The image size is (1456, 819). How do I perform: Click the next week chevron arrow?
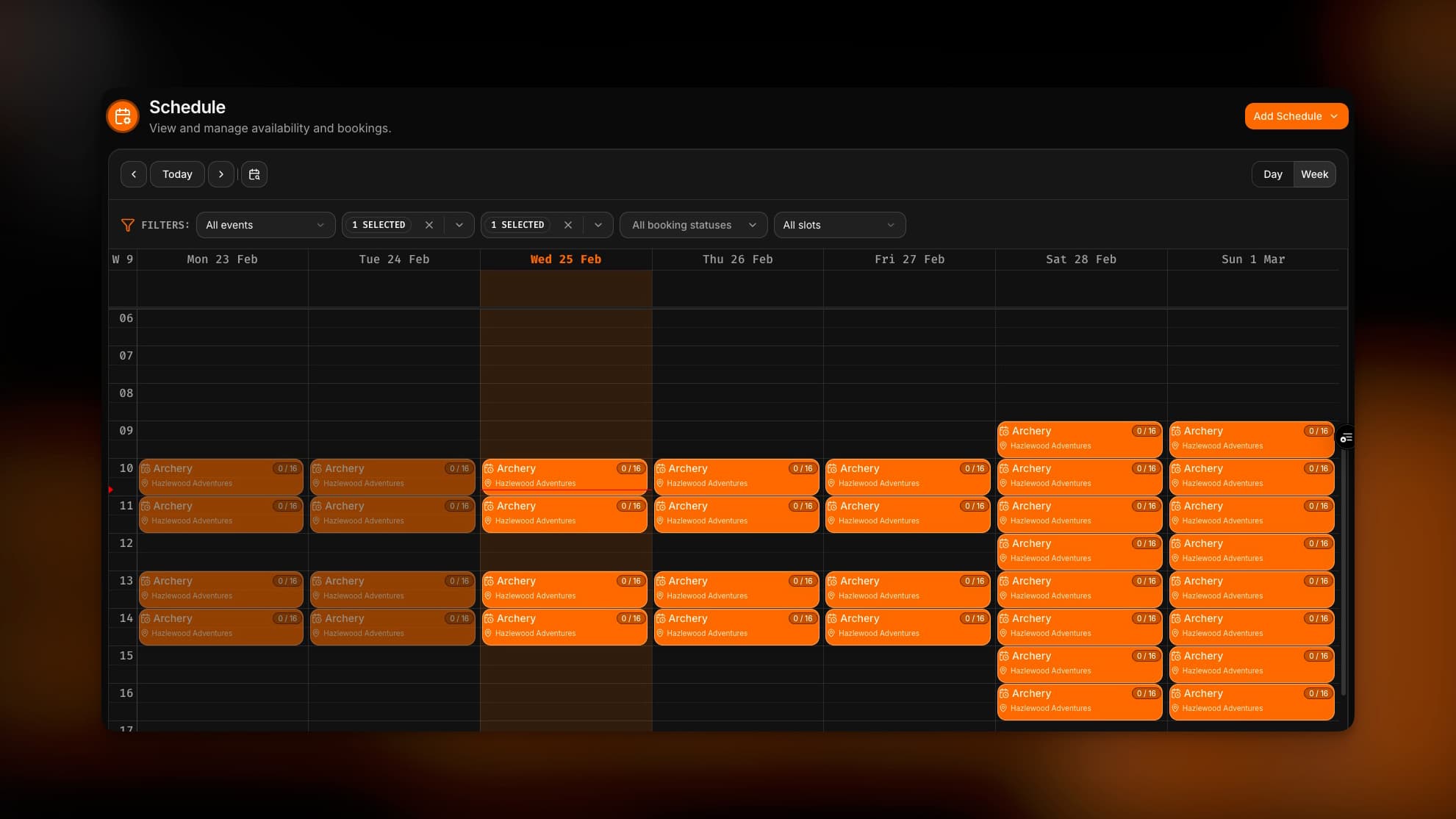click(221, 174)
